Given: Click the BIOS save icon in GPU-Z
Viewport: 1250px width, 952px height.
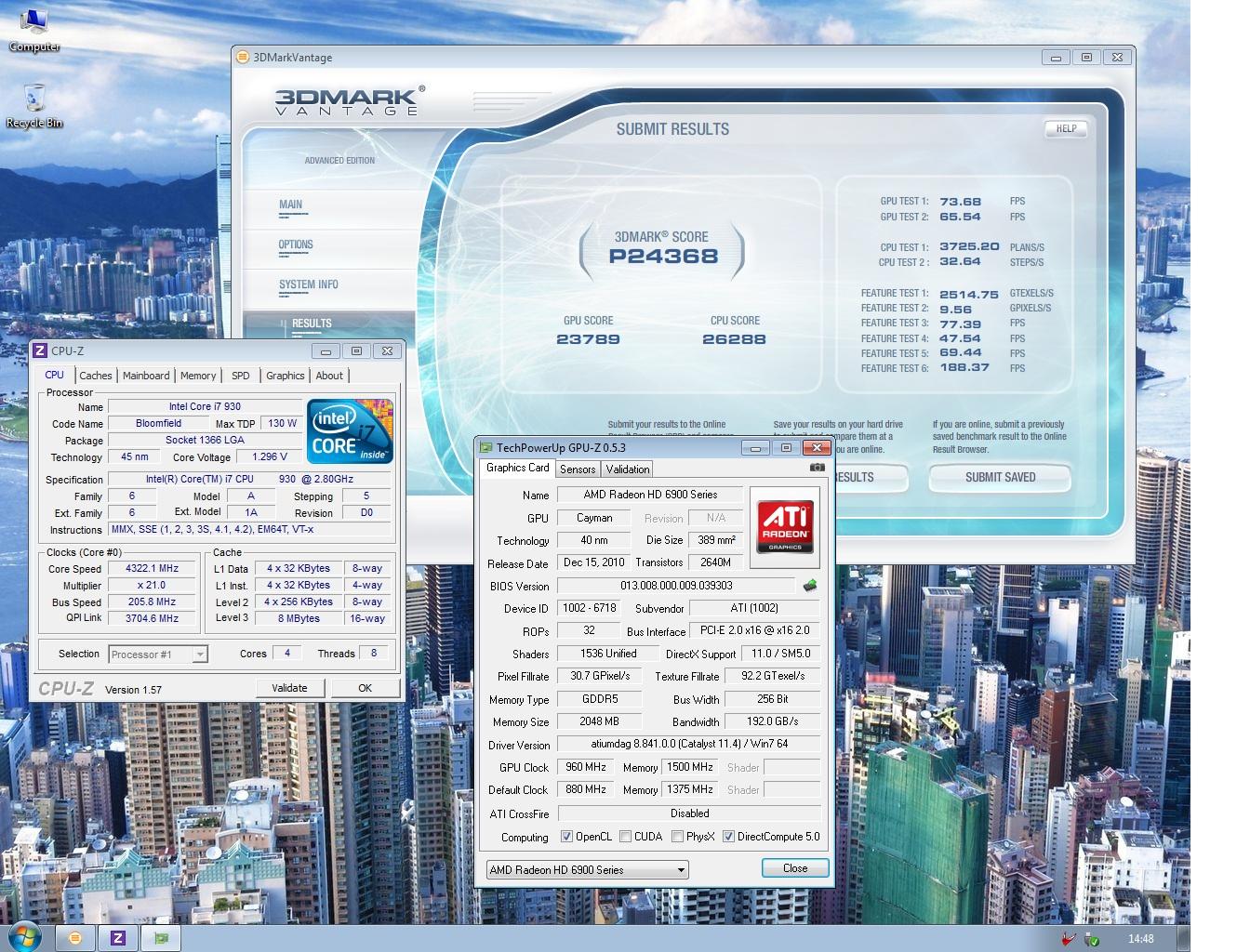Looking at the screenshot, I should coord(809,586).
